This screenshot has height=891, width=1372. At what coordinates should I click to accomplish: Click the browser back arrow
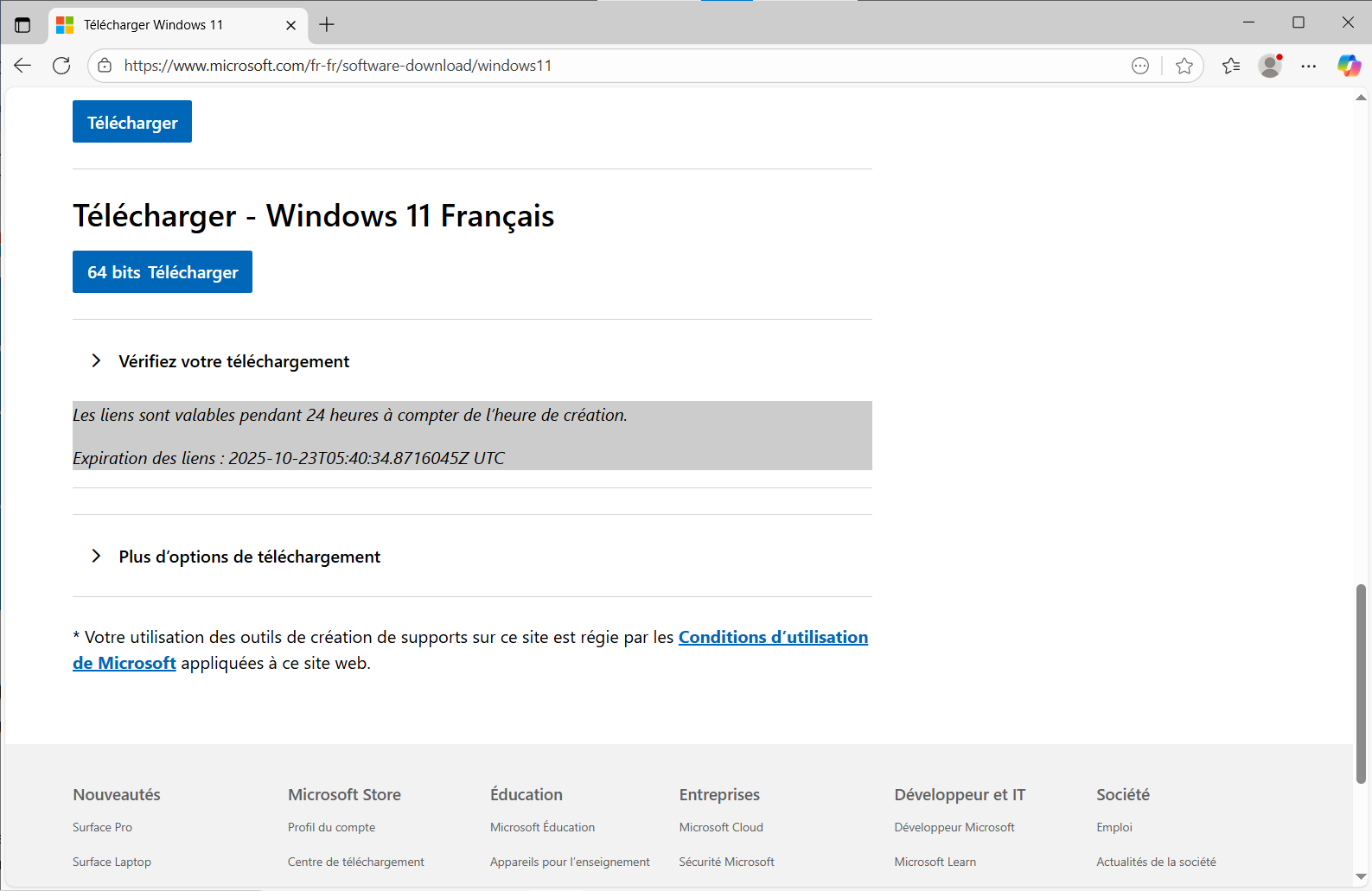click(22, 66)
